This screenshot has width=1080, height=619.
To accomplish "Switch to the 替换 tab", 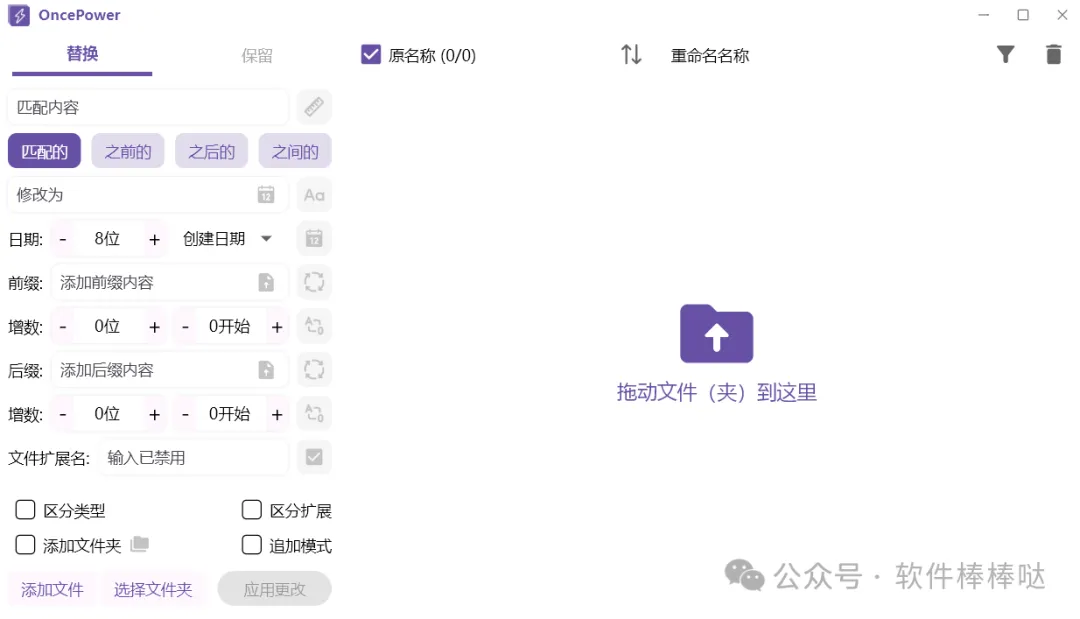I will pos(82,54).
